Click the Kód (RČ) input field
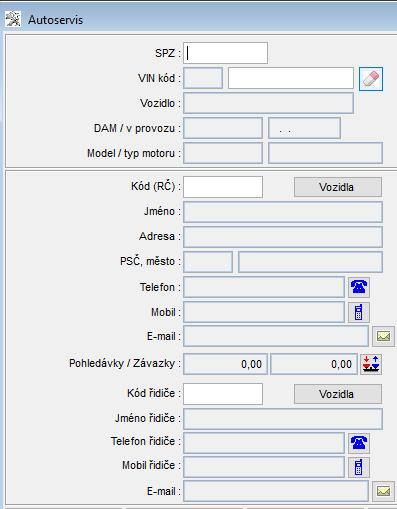Viewport: 397px width, 509px height. (223, 187)
